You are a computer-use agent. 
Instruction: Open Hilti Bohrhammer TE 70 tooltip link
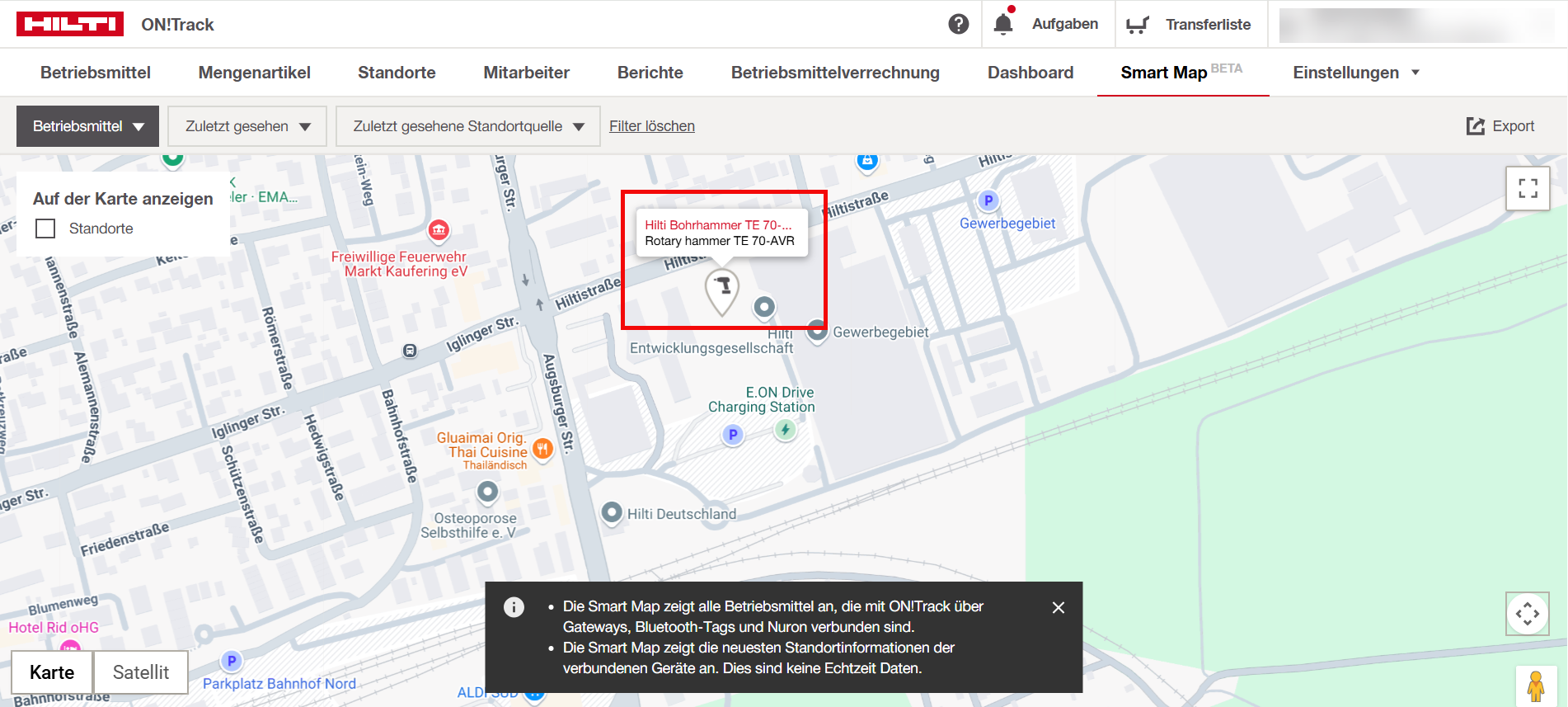point(718,225)
